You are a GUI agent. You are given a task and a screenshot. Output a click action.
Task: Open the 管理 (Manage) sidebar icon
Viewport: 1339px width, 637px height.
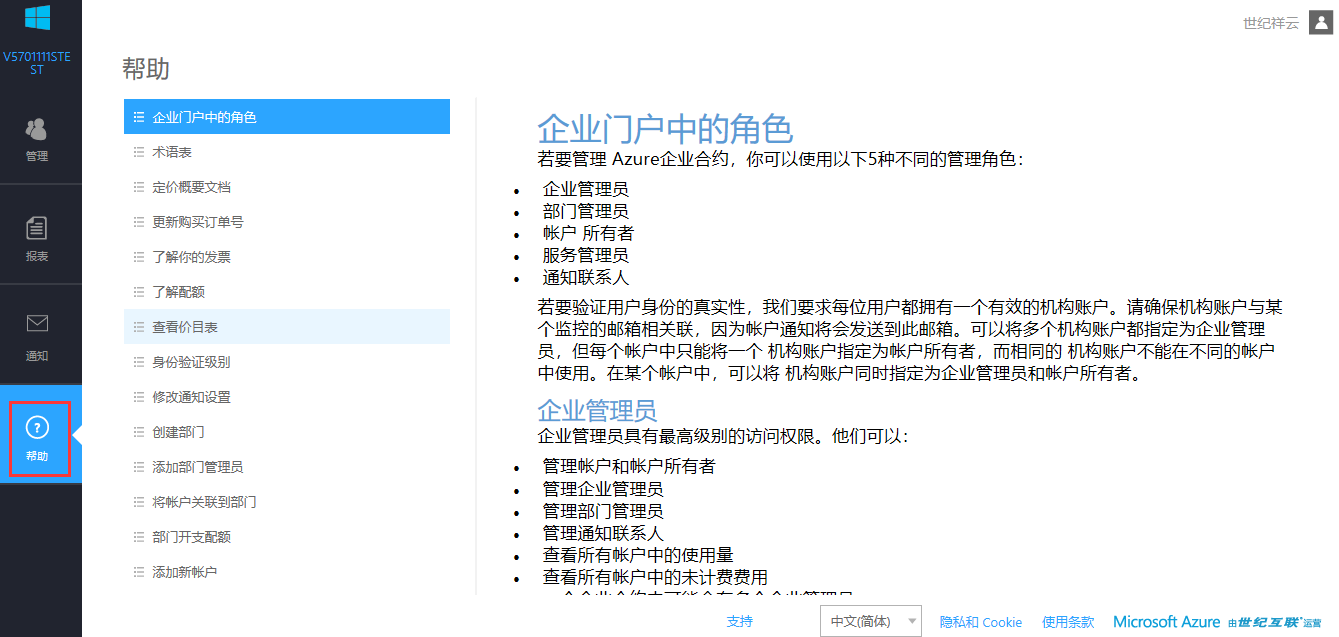pos(37,130)
